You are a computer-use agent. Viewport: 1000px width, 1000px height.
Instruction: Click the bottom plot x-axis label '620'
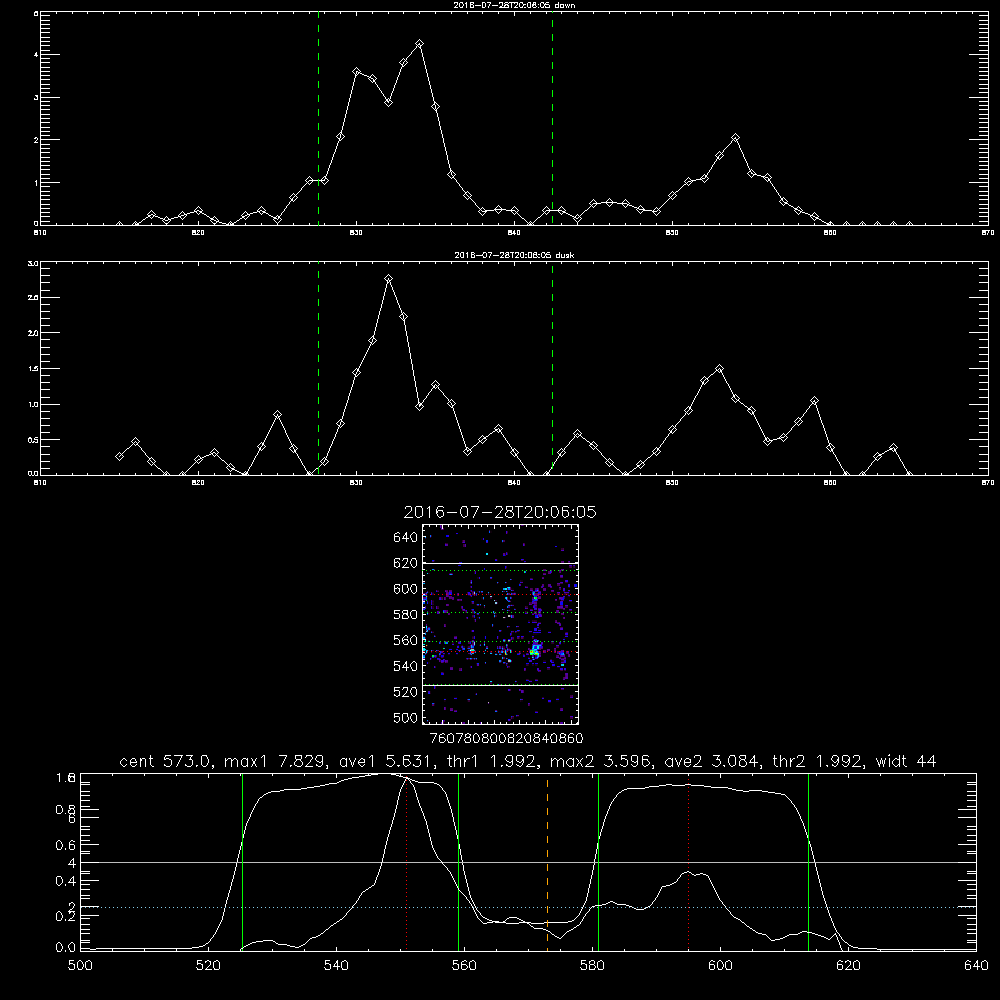pyautogui.click(x=848, y=966)
